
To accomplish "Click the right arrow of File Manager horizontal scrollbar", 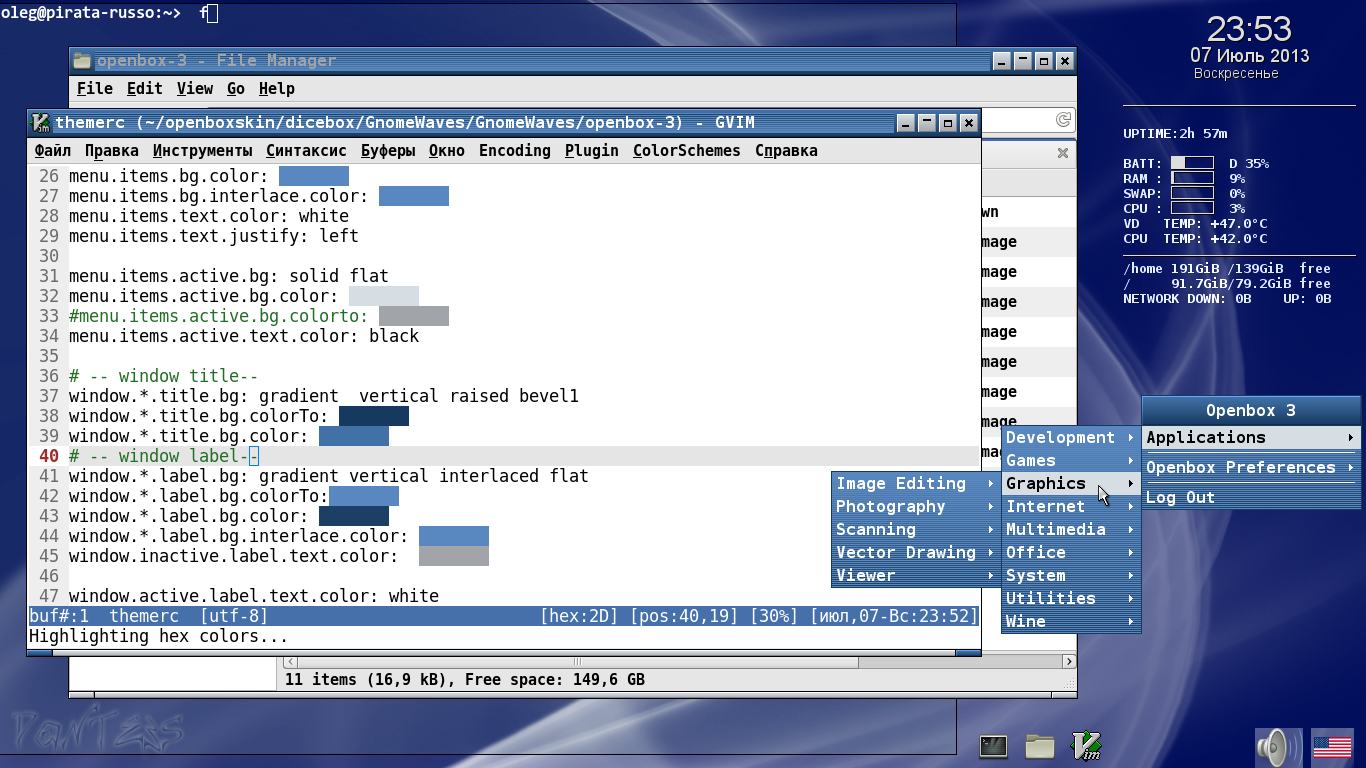I will point(1068,661).
